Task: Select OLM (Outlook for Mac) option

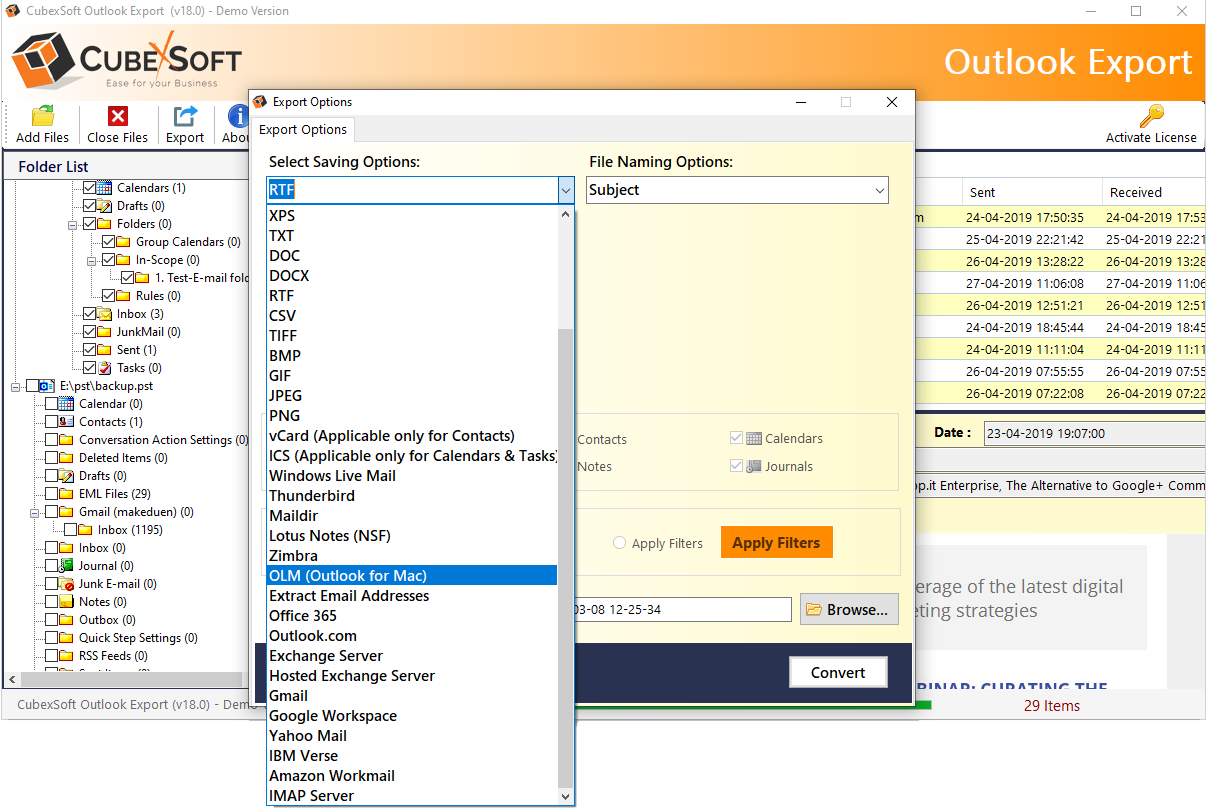Action: (x=412, y=576)
